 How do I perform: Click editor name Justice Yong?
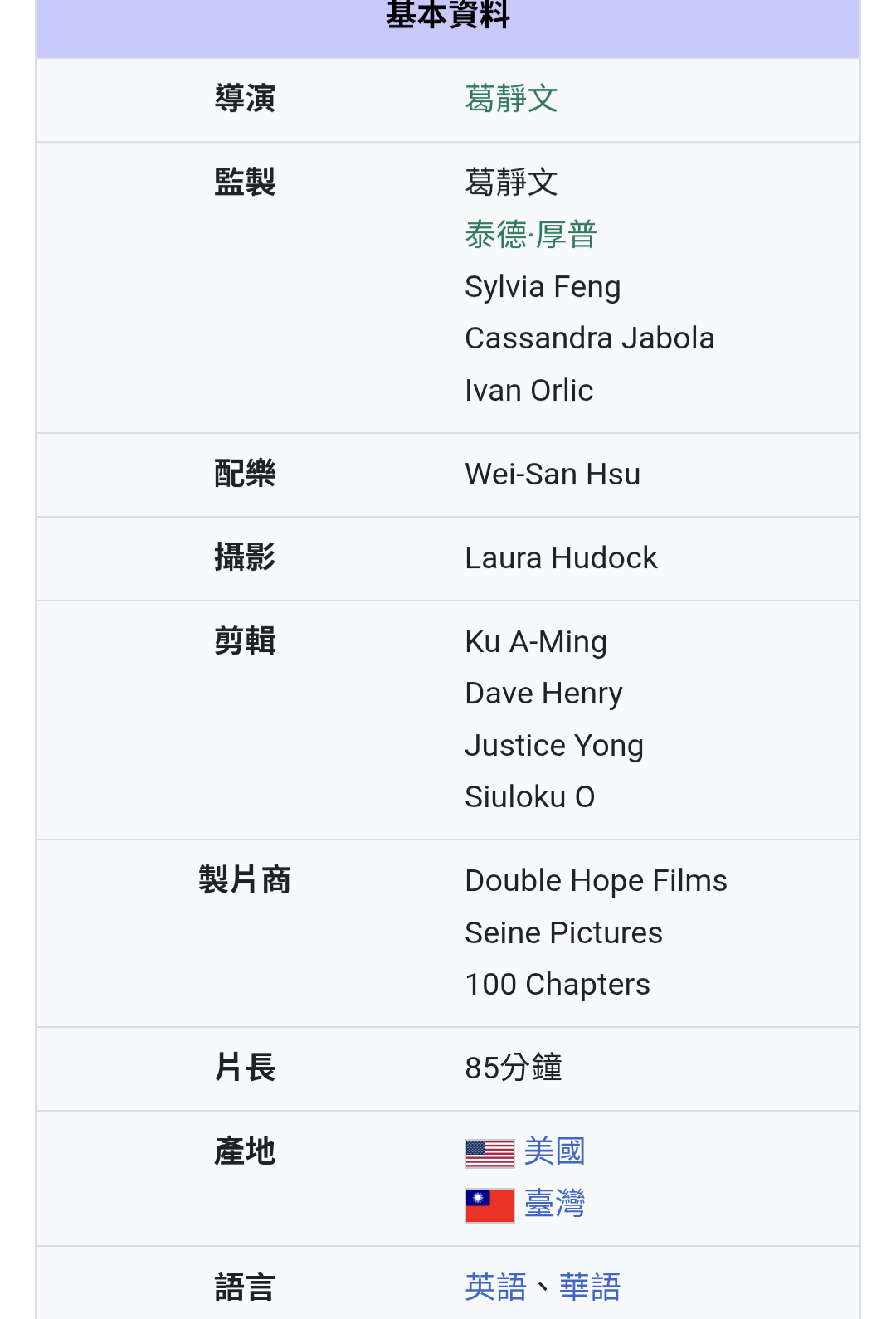point(554,746)
